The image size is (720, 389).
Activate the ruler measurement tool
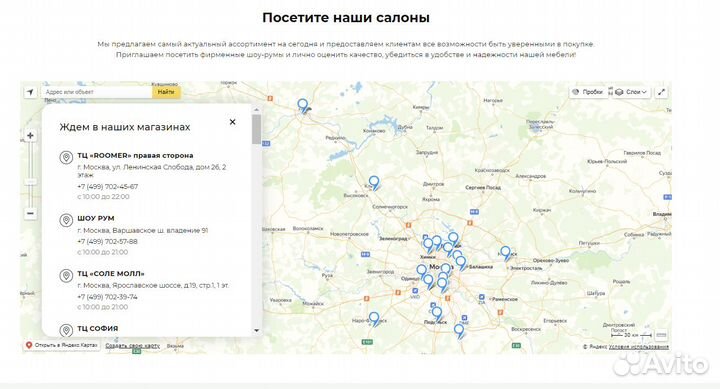661,335
